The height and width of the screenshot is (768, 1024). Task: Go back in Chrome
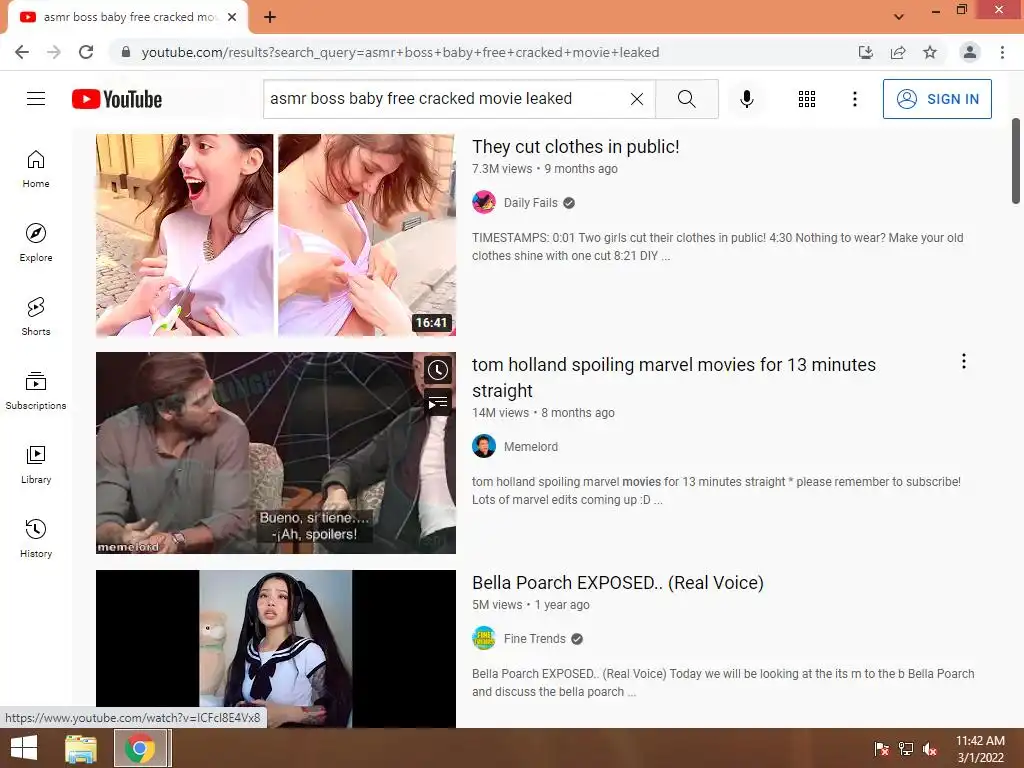click(x=22, y=52)
